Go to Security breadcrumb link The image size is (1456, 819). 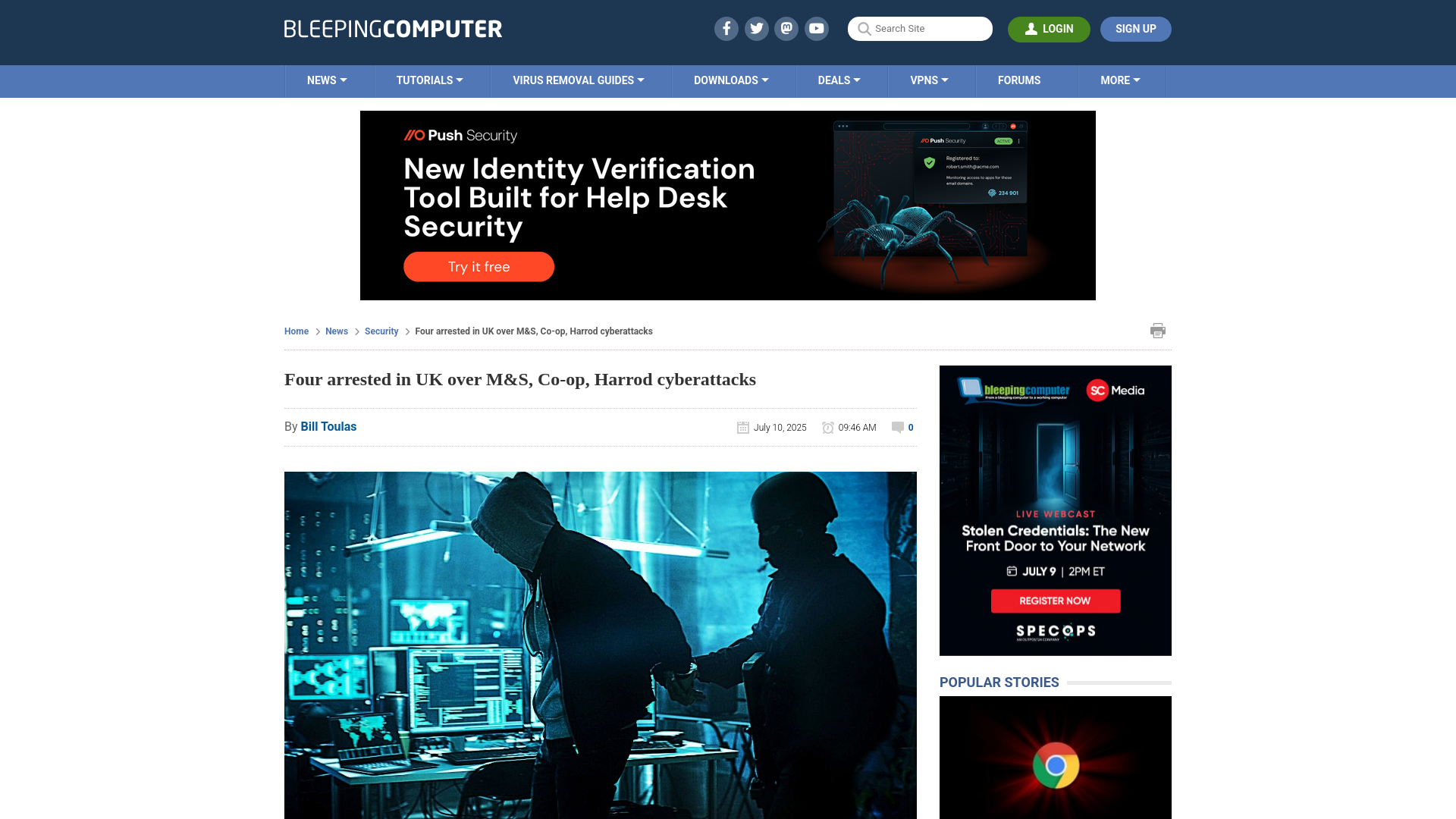(x=381, y=331)
